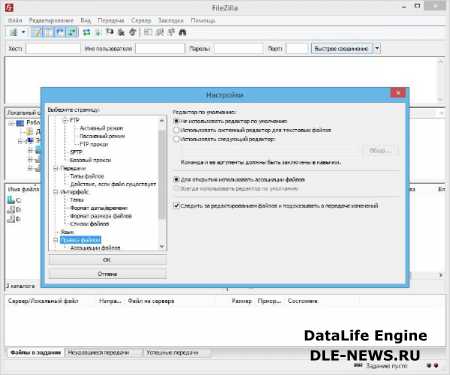Click the reconnect to server icon
This screenshot has width=450, height=375.
pos(133,32)
